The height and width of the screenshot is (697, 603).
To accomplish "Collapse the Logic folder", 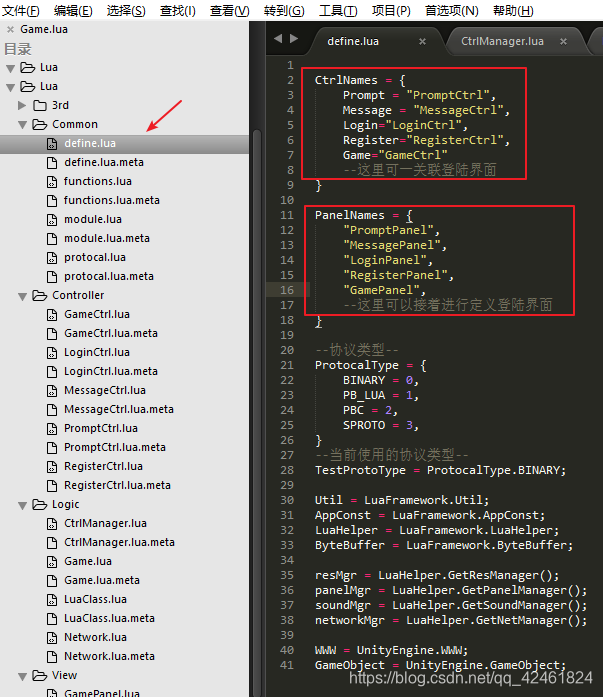I will (23, 505).
